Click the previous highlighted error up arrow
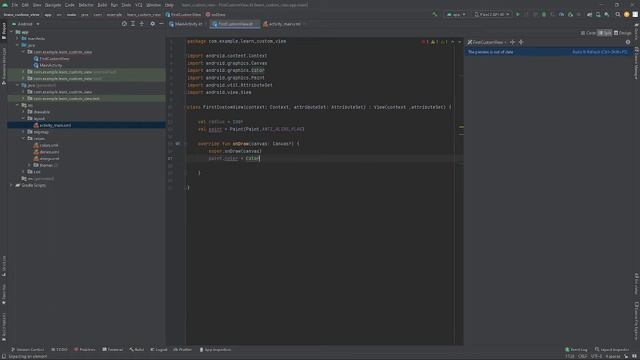This screenshot has height=360, width=640. pos(453,42)
